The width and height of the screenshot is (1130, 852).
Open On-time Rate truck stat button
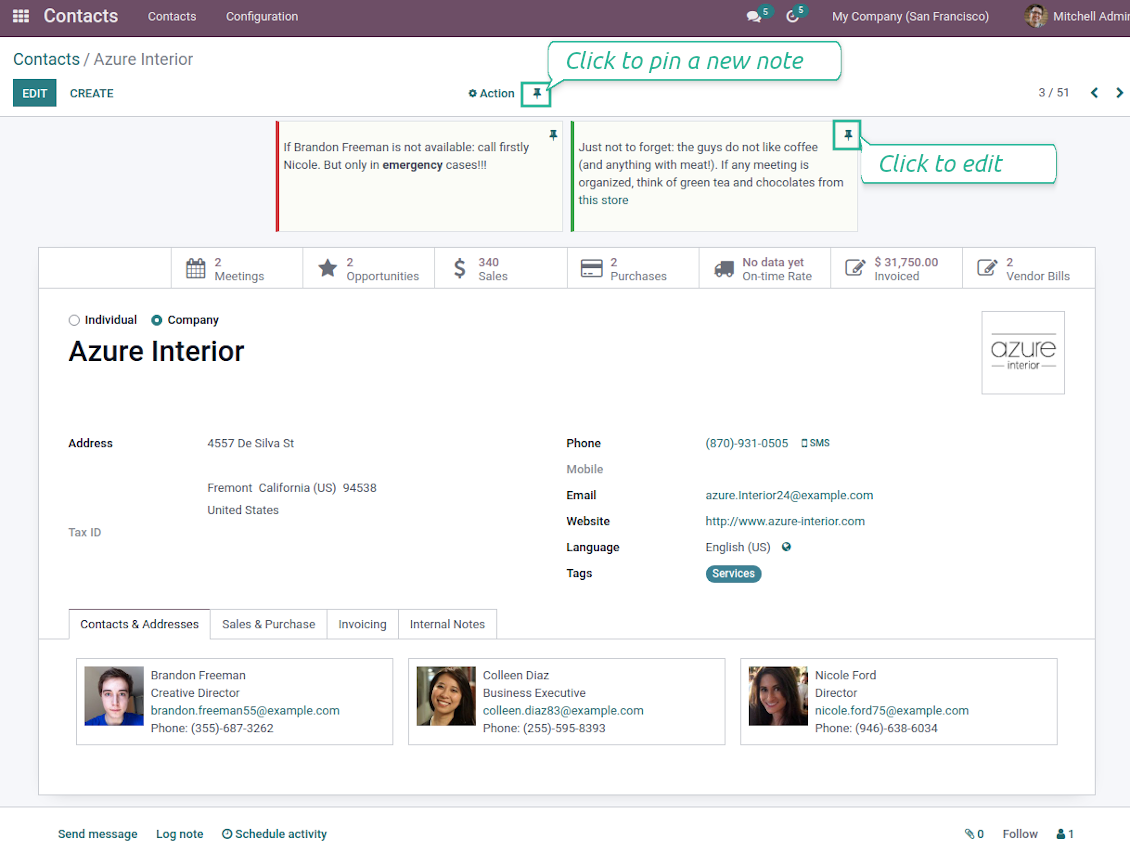pos(765,269)
